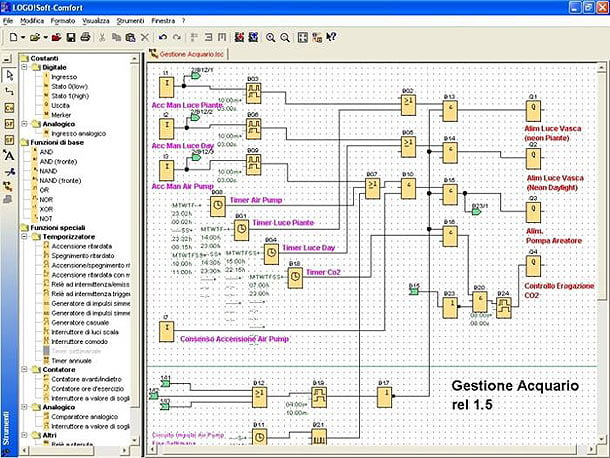Screen dimensions: 610x458
Task: Select Timer annuale in the tree
Action: pyautogui.click(x=71, y=361)
